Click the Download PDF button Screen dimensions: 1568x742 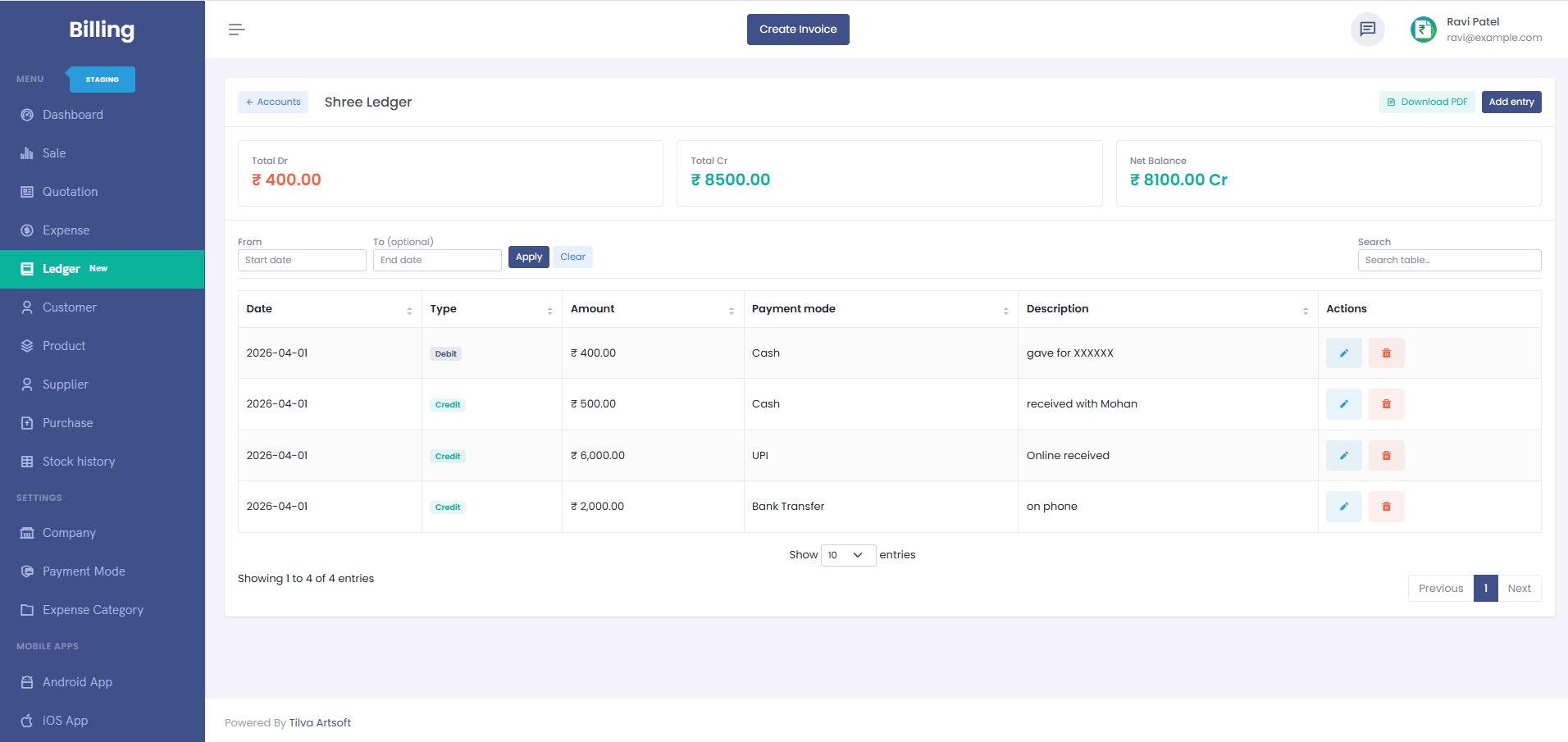point(1427,102)
